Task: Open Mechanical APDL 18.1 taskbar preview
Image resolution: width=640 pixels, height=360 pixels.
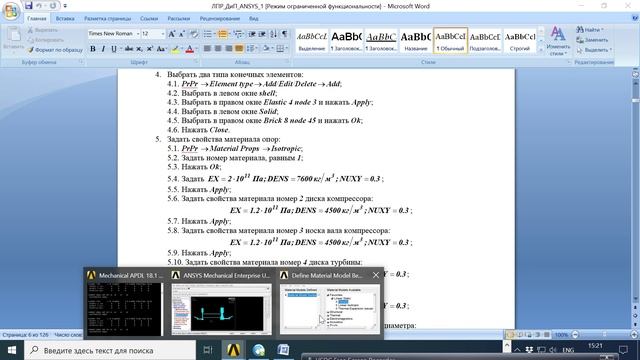Action: point(125,303)
